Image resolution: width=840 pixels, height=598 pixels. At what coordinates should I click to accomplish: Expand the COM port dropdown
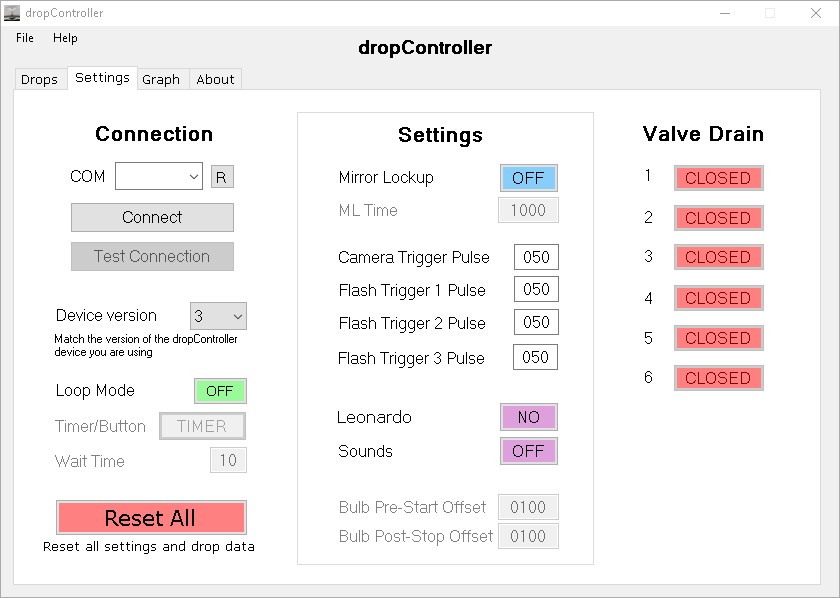159,176
